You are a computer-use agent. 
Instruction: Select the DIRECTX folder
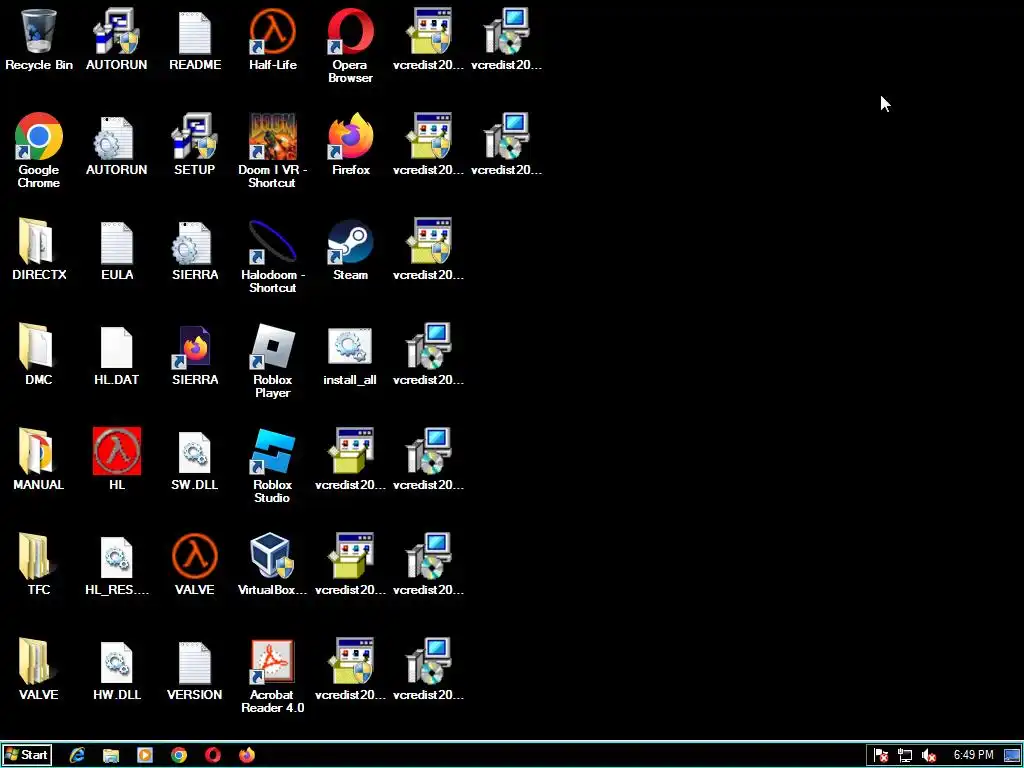coord(39,249)
